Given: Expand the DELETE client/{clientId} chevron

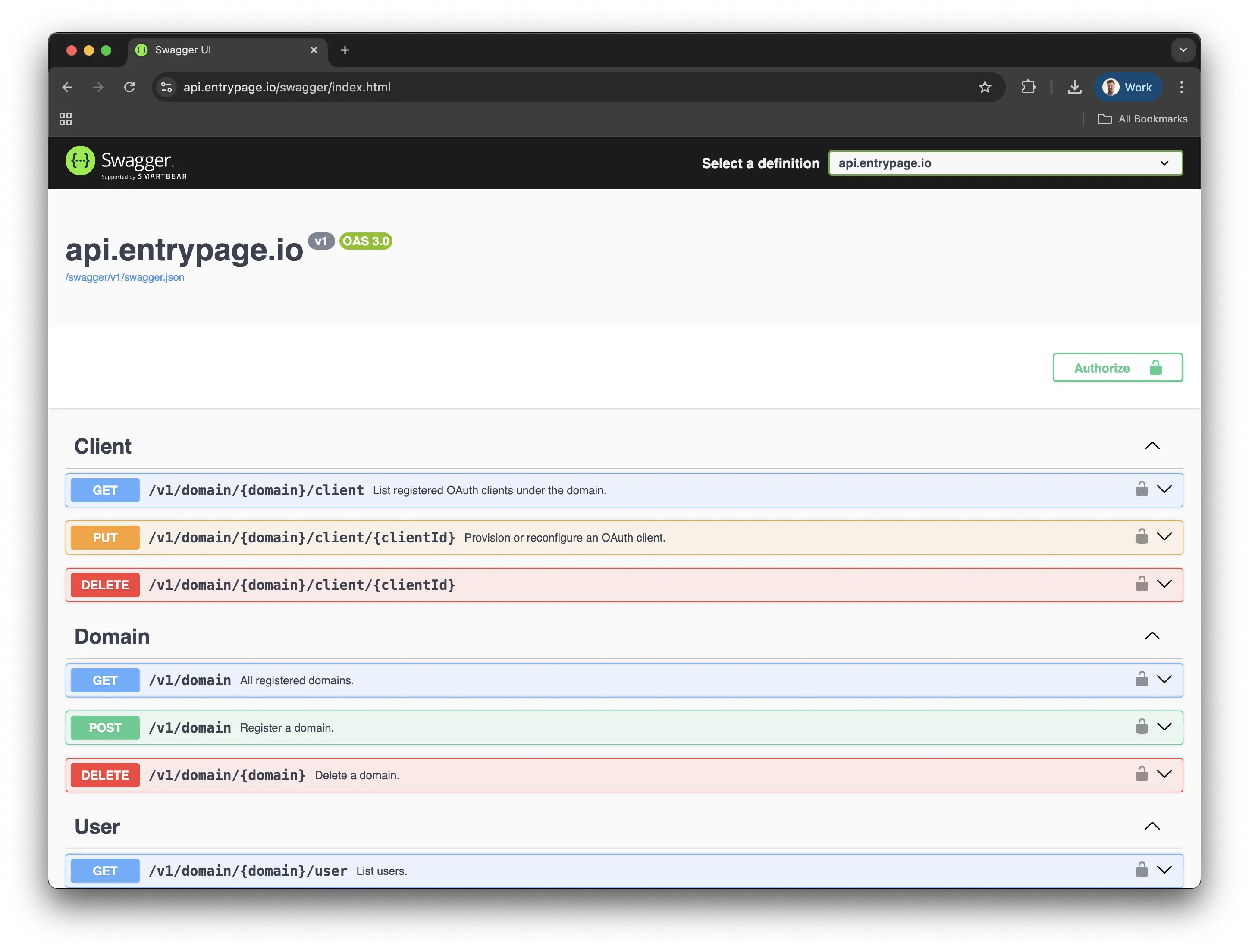Looking at the screenshot, I should (x=1164, y=584).
